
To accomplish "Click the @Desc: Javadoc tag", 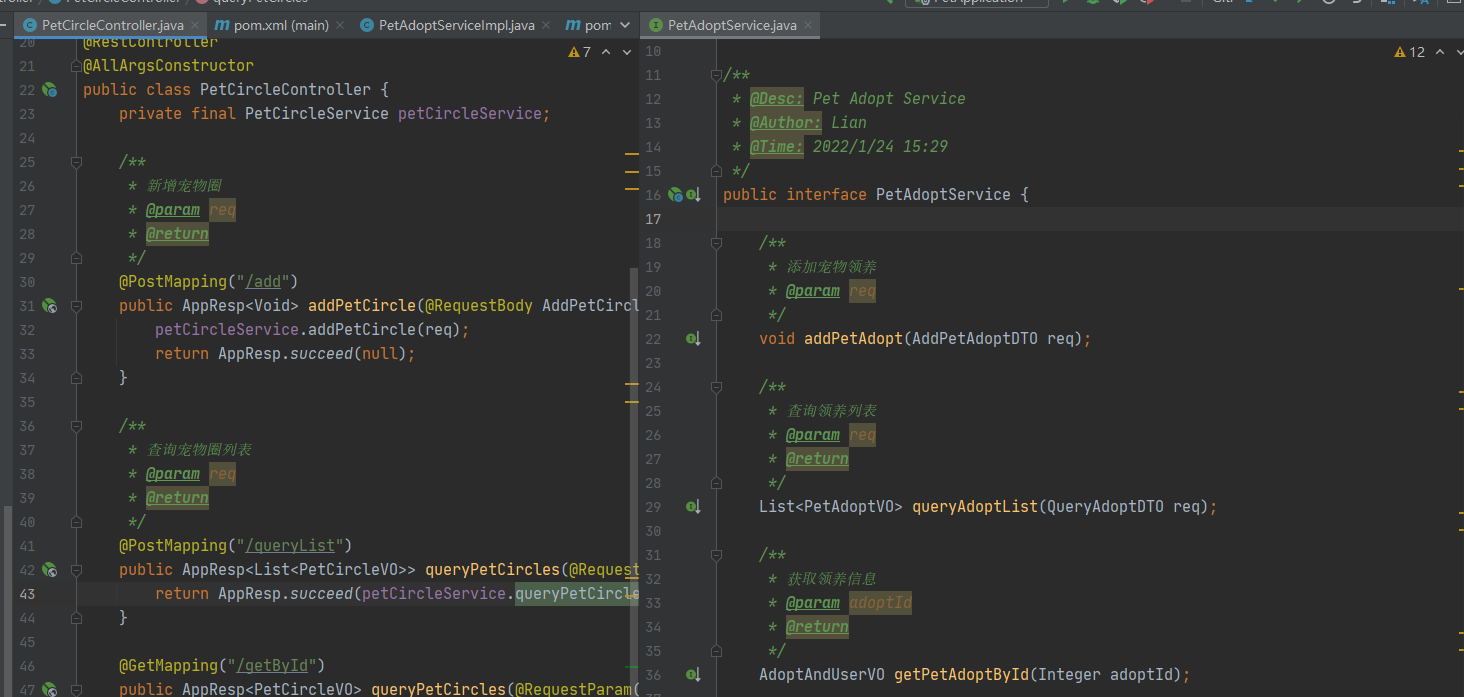I will click(x=777, y=98).
